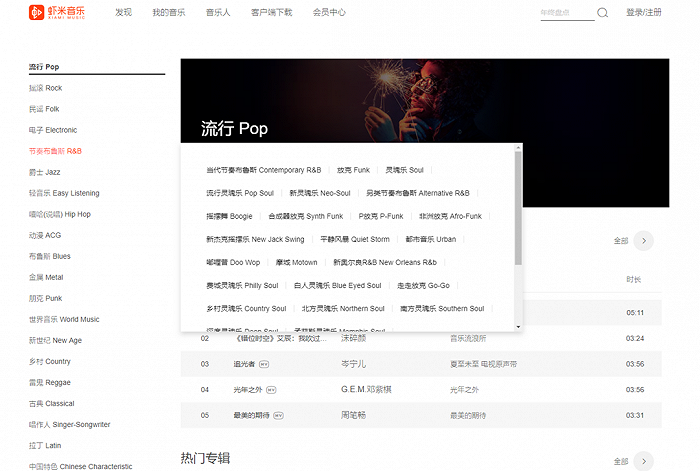Choose the Go-Go subgenre
700x471 pixels.
pos(423,285)
